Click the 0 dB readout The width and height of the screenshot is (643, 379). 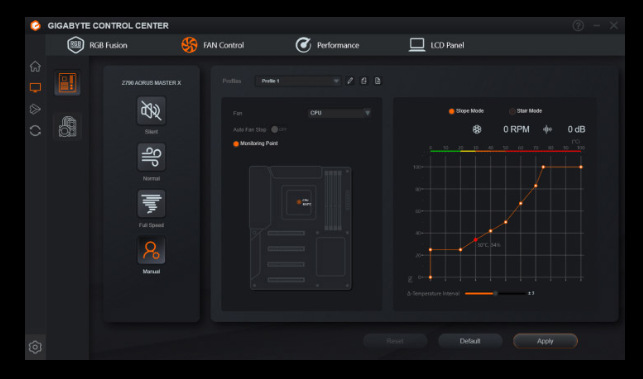point(576,130)
